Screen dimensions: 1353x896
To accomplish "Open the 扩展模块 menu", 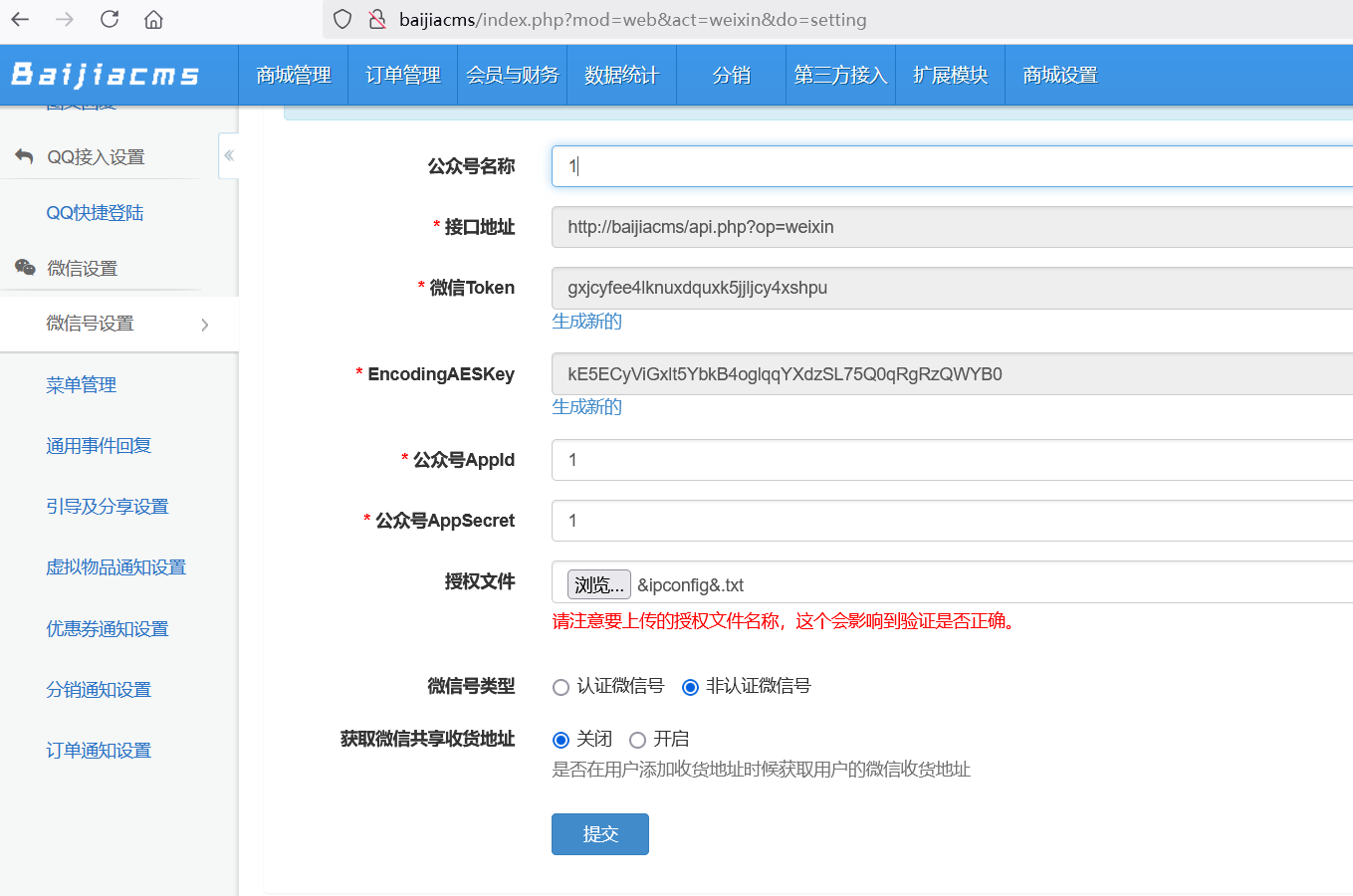I will click(x=951, y=75).
